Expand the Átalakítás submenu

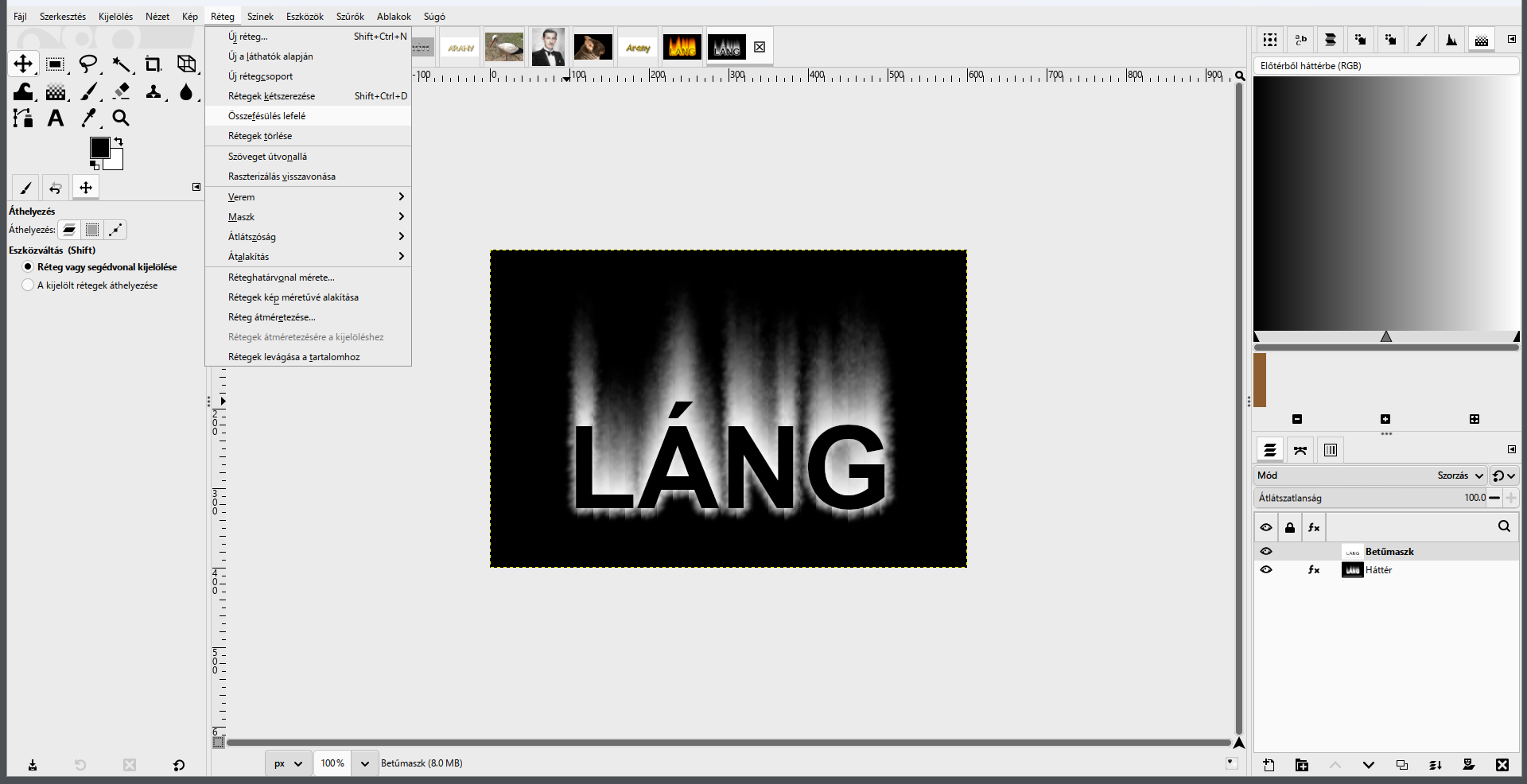pos(308,256)
